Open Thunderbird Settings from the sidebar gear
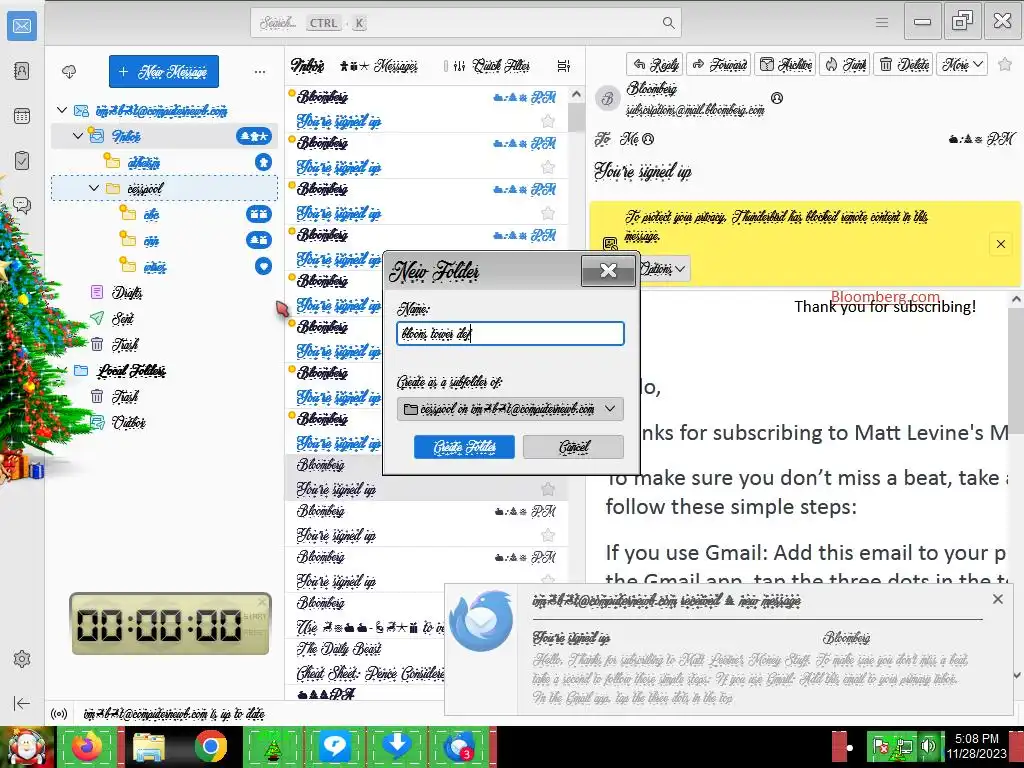 (22, 659)
